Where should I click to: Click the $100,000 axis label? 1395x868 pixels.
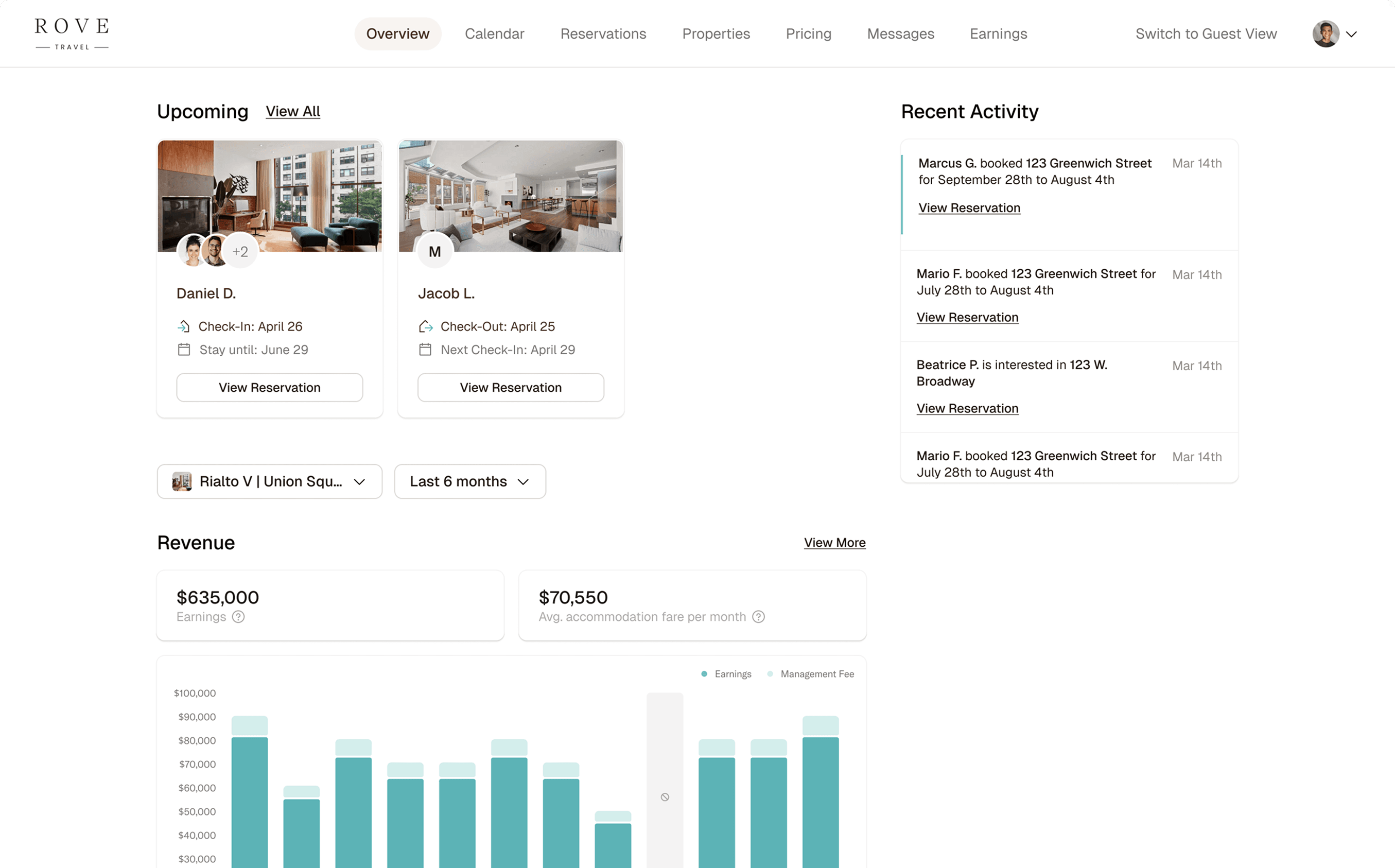point(195,693)
